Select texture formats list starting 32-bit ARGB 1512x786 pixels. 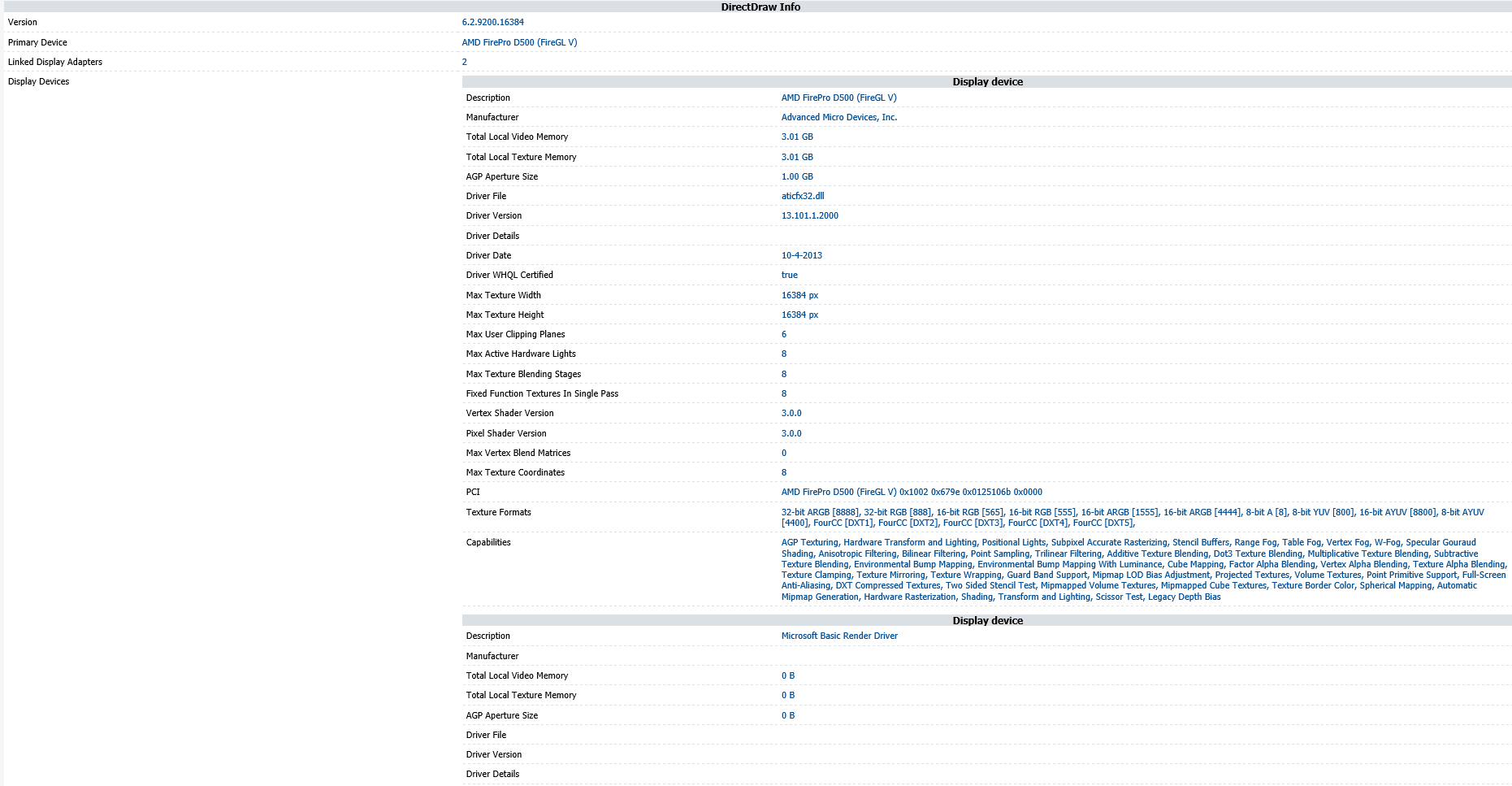pos(1133,518)
